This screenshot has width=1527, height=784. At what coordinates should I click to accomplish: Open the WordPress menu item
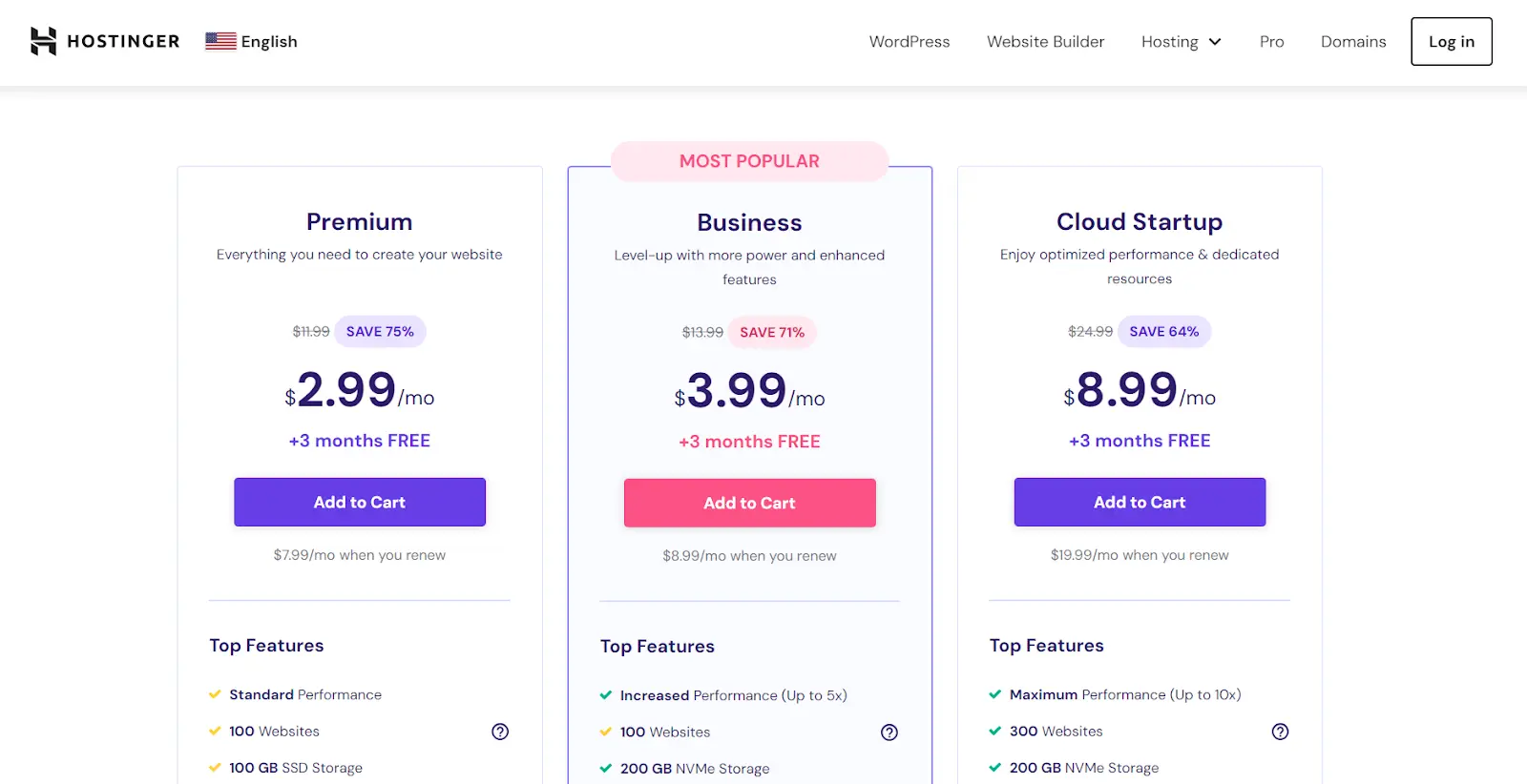tap(909, 41)
